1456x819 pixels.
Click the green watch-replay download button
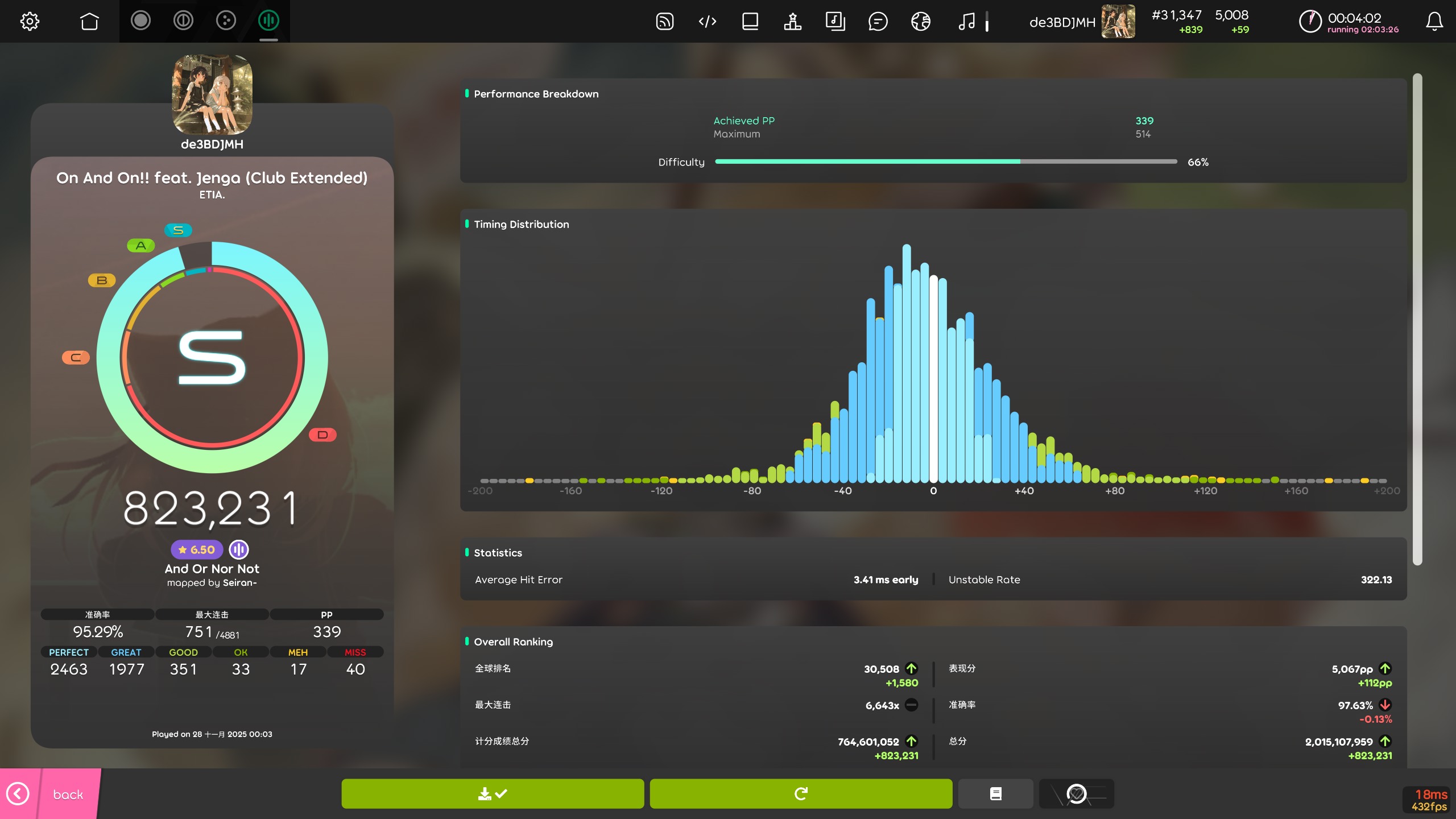(x=493, y=793)
